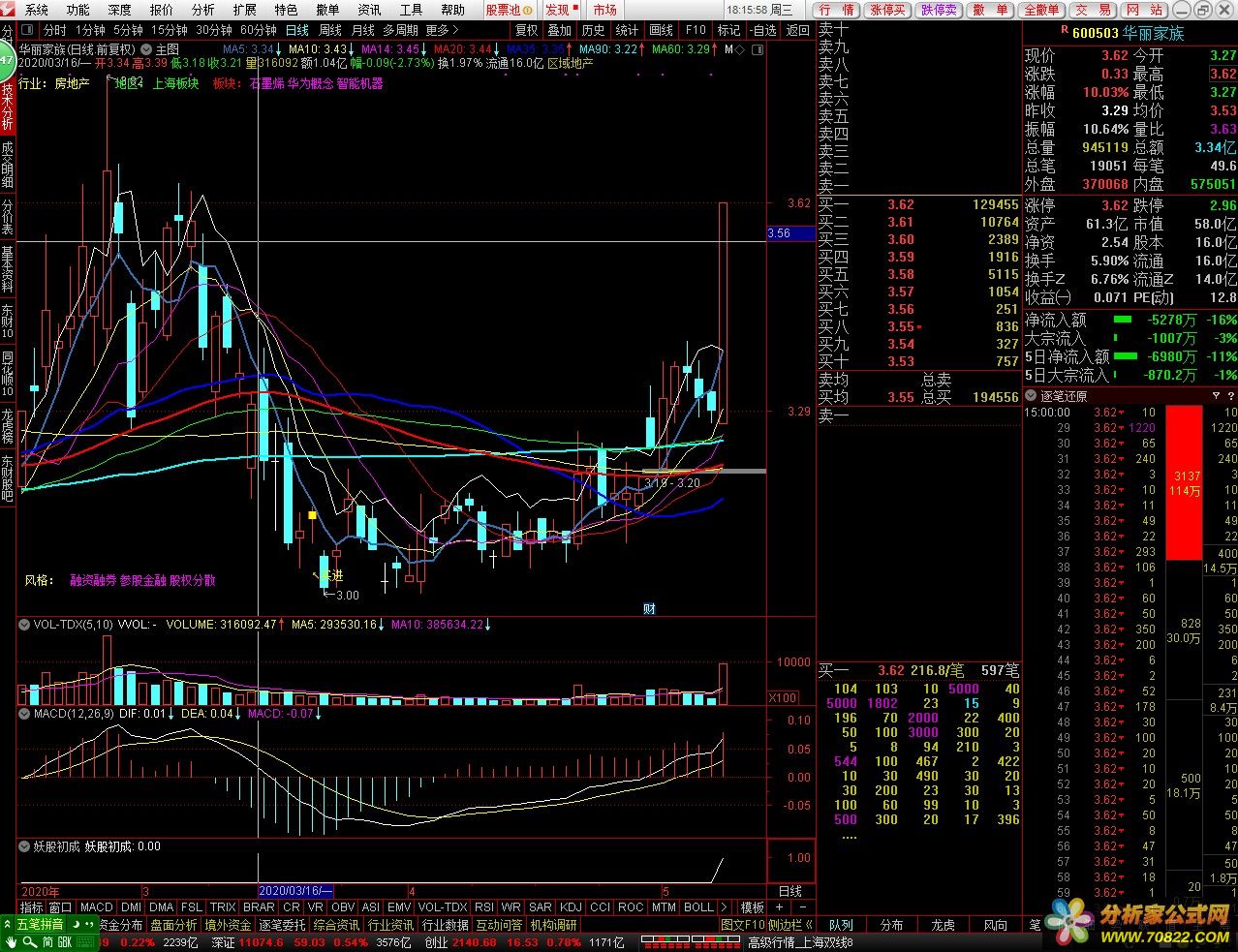Open 图文F10 at the bottom
The image size is (1238, 952).
point(742,925)
